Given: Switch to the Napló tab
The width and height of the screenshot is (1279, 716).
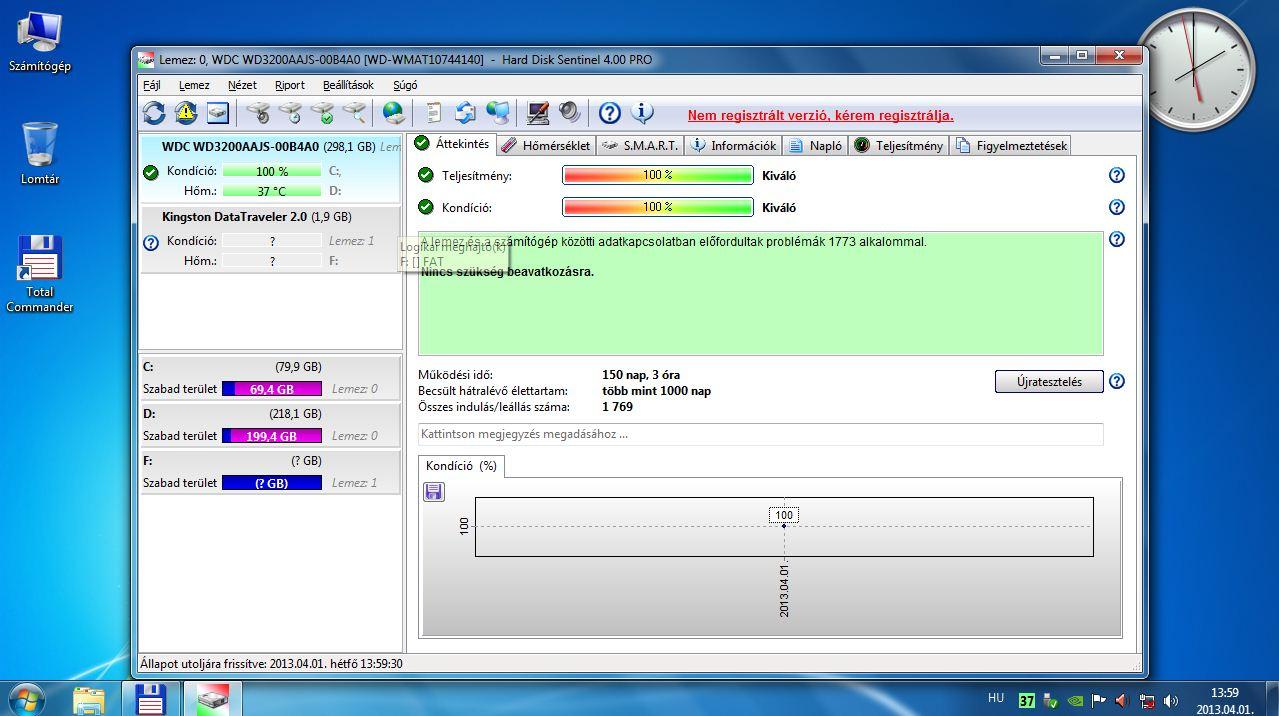Looking at the screenshot, I should pos(815,145).
